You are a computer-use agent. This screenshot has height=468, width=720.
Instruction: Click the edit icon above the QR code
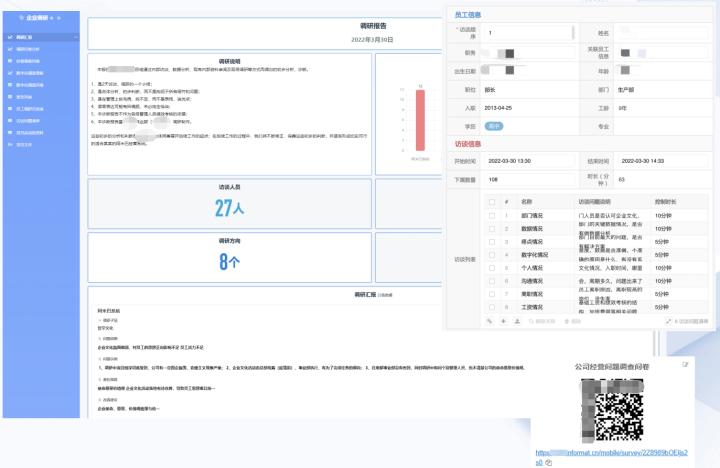click(685, 365)
